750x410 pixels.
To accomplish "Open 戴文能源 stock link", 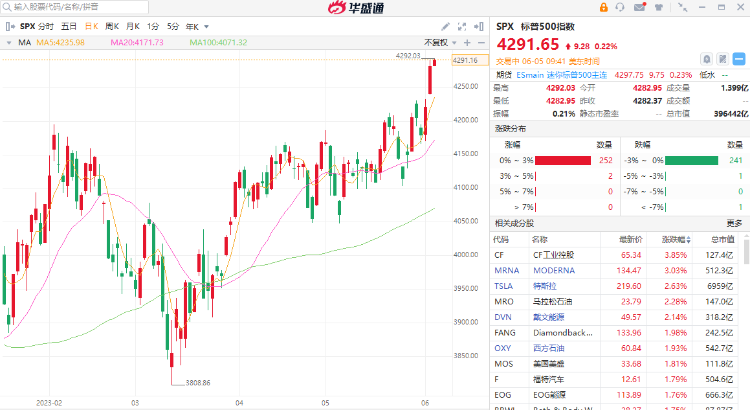I will 549,317.
